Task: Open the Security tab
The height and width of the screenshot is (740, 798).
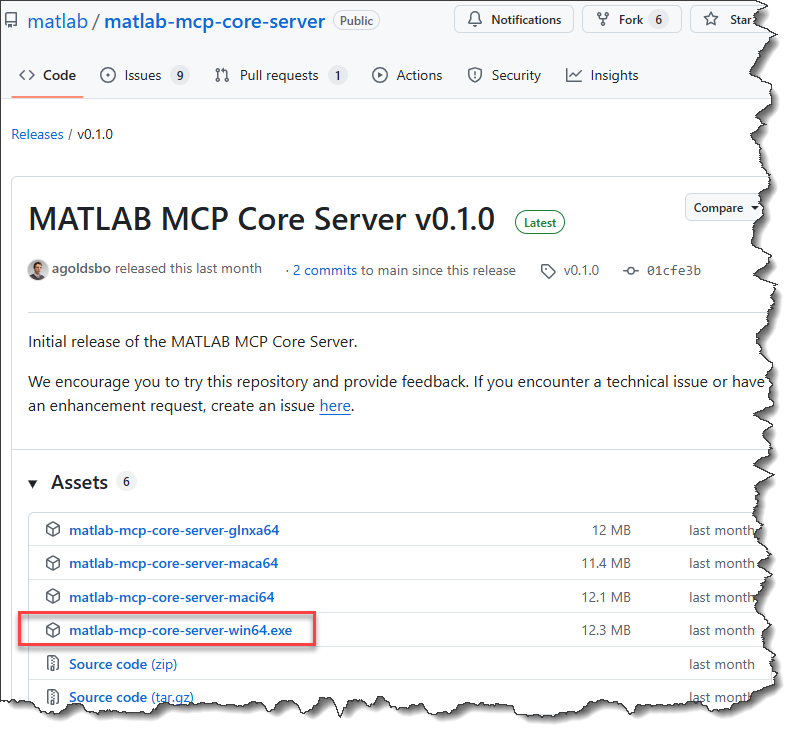Action: (506, 75)
